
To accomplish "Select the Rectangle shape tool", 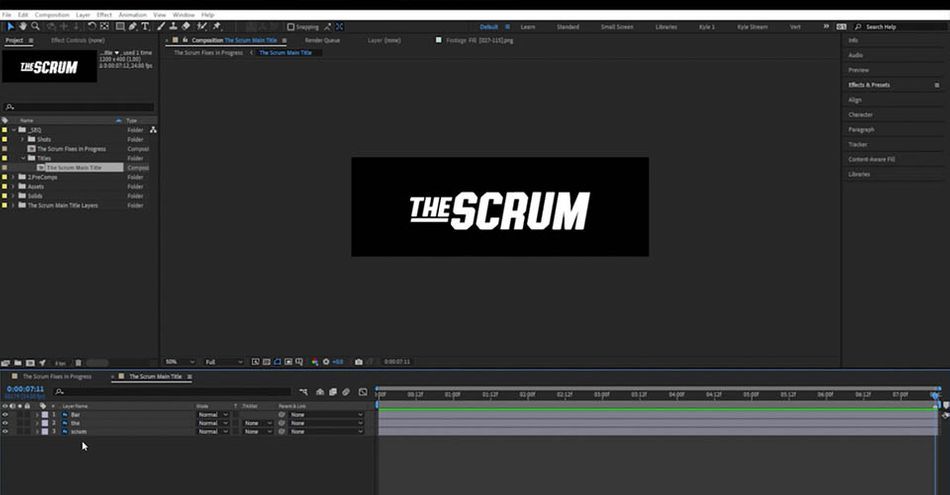I will 121,27.
